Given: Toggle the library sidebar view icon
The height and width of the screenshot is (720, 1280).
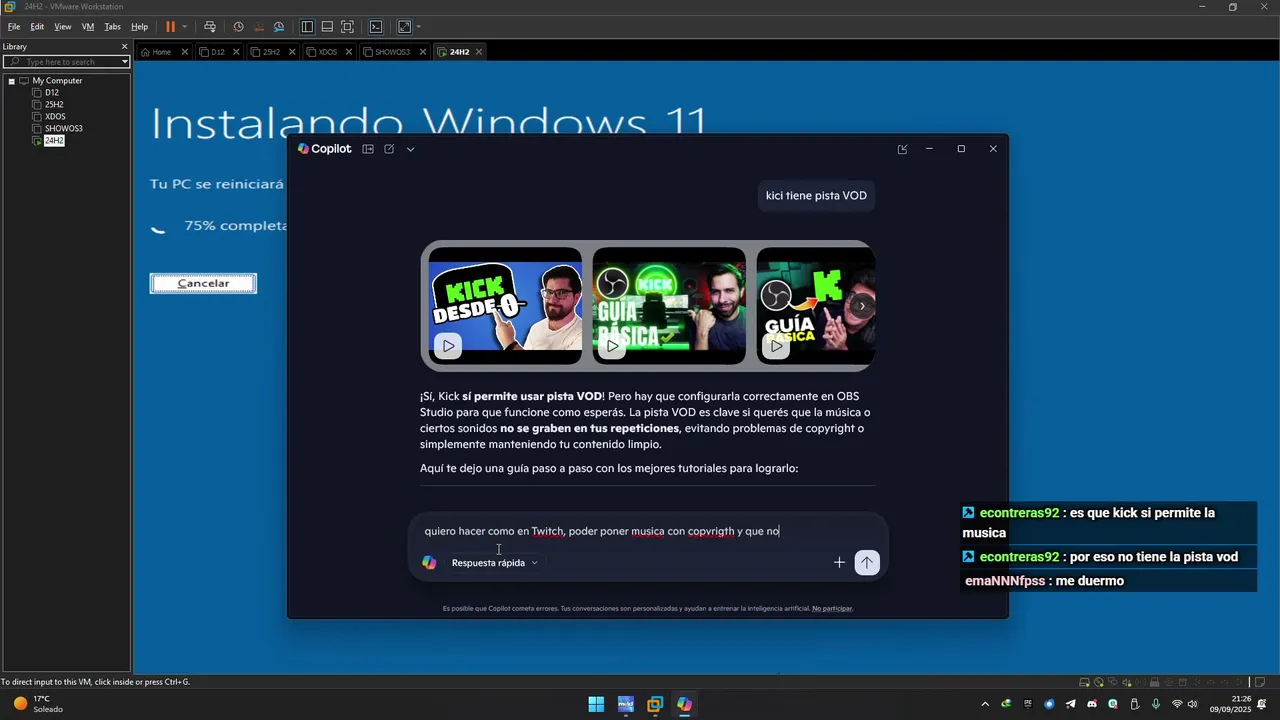Looking at the screenshot, I should 307,27.
